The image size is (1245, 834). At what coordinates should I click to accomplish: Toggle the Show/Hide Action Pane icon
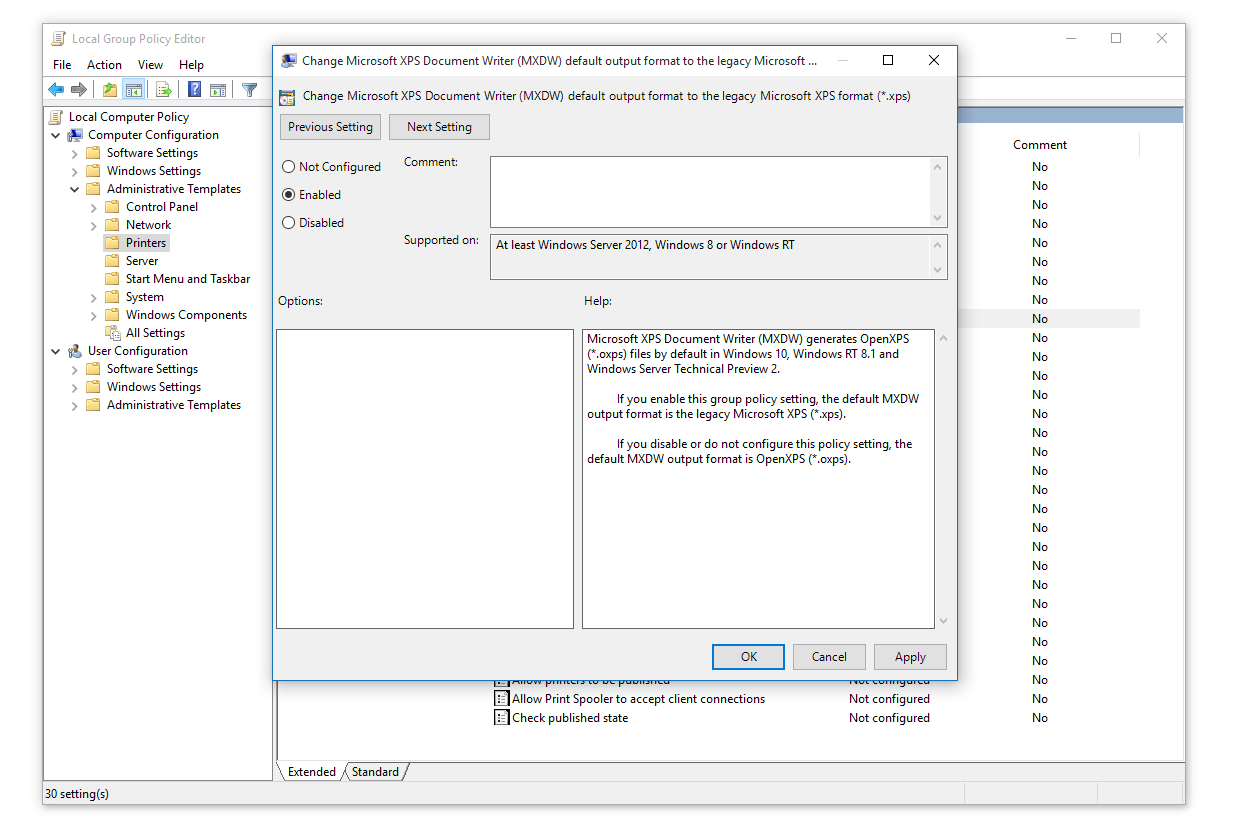coord(218,90)
